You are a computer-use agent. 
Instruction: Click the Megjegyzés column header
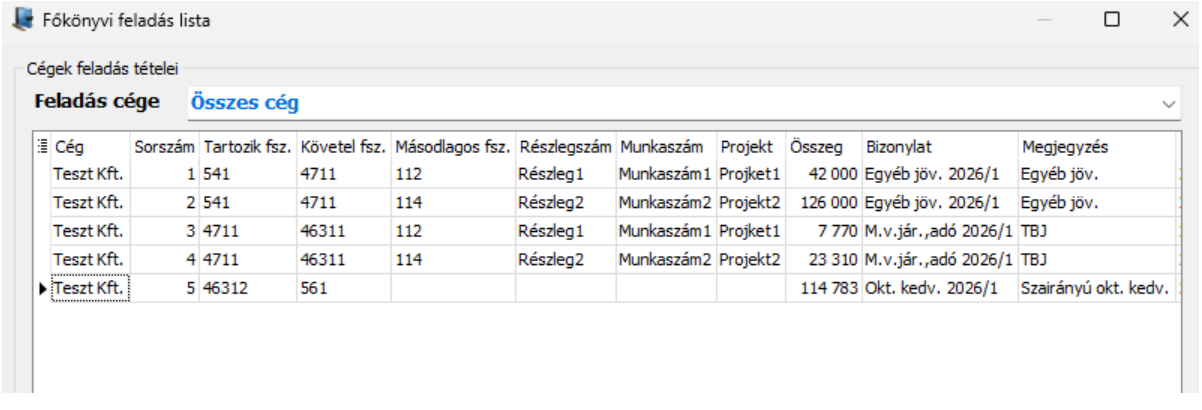click(x=1095, y=147)
